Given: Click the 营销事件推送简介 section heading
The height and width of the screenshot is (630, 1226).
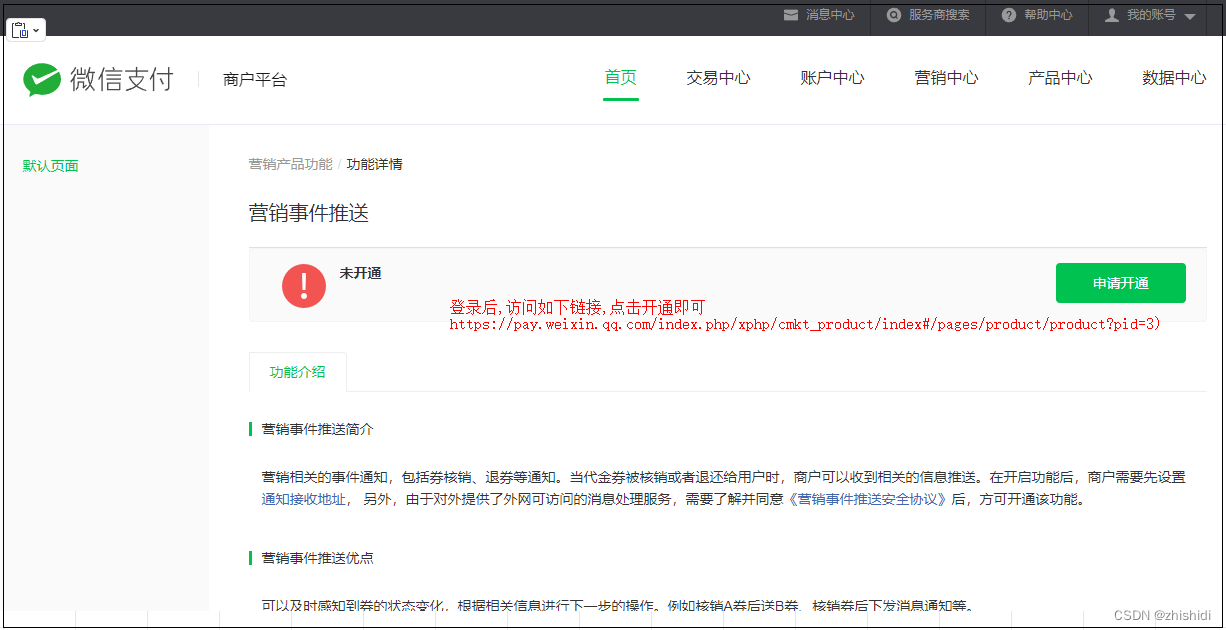Looking at the screenshot, I should [318, 429].
